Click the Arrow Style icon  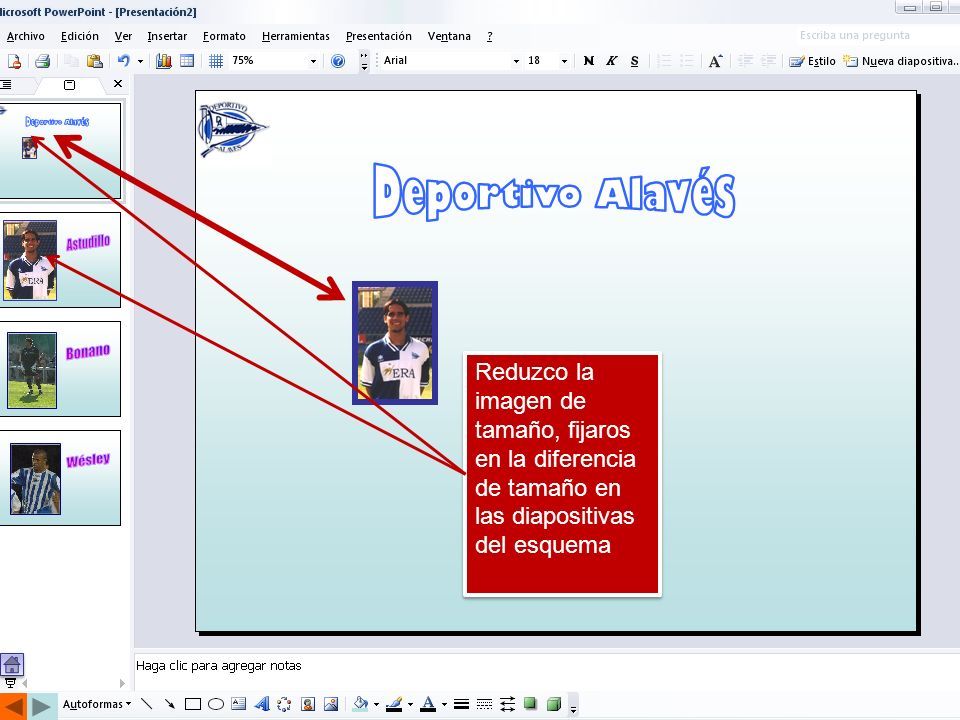click(x=508, y=704)
